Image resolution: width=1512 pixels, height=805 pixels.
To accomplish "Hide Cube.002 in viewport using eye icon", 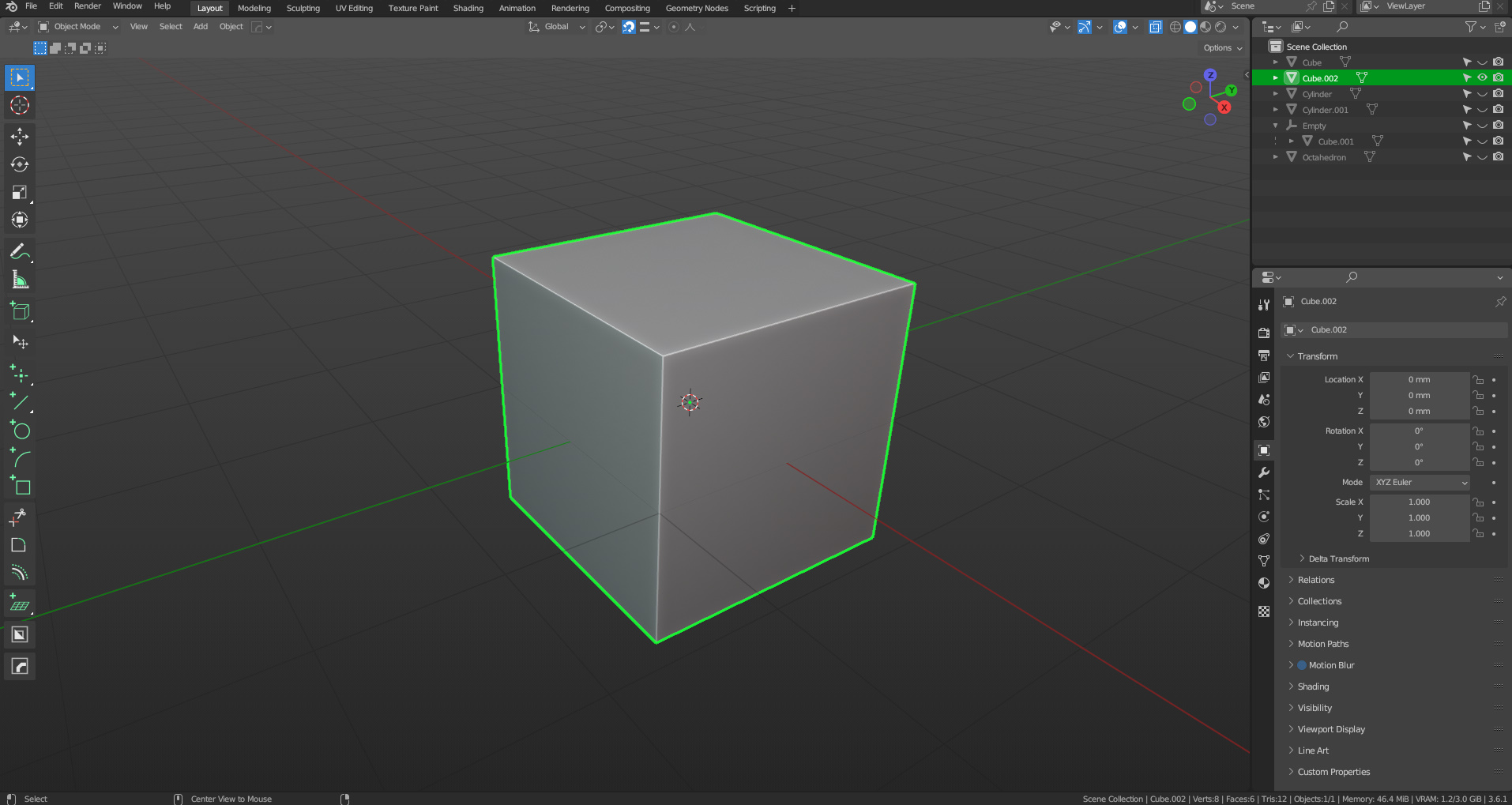I will pos(1482,77).
